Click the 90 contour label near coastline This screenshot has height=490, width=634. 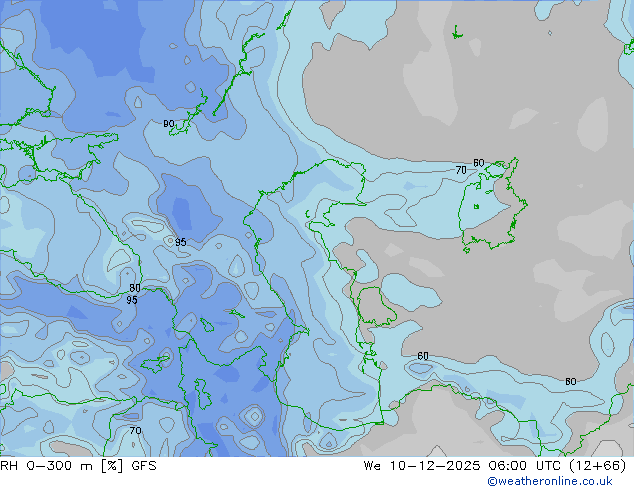click(169, 124)
